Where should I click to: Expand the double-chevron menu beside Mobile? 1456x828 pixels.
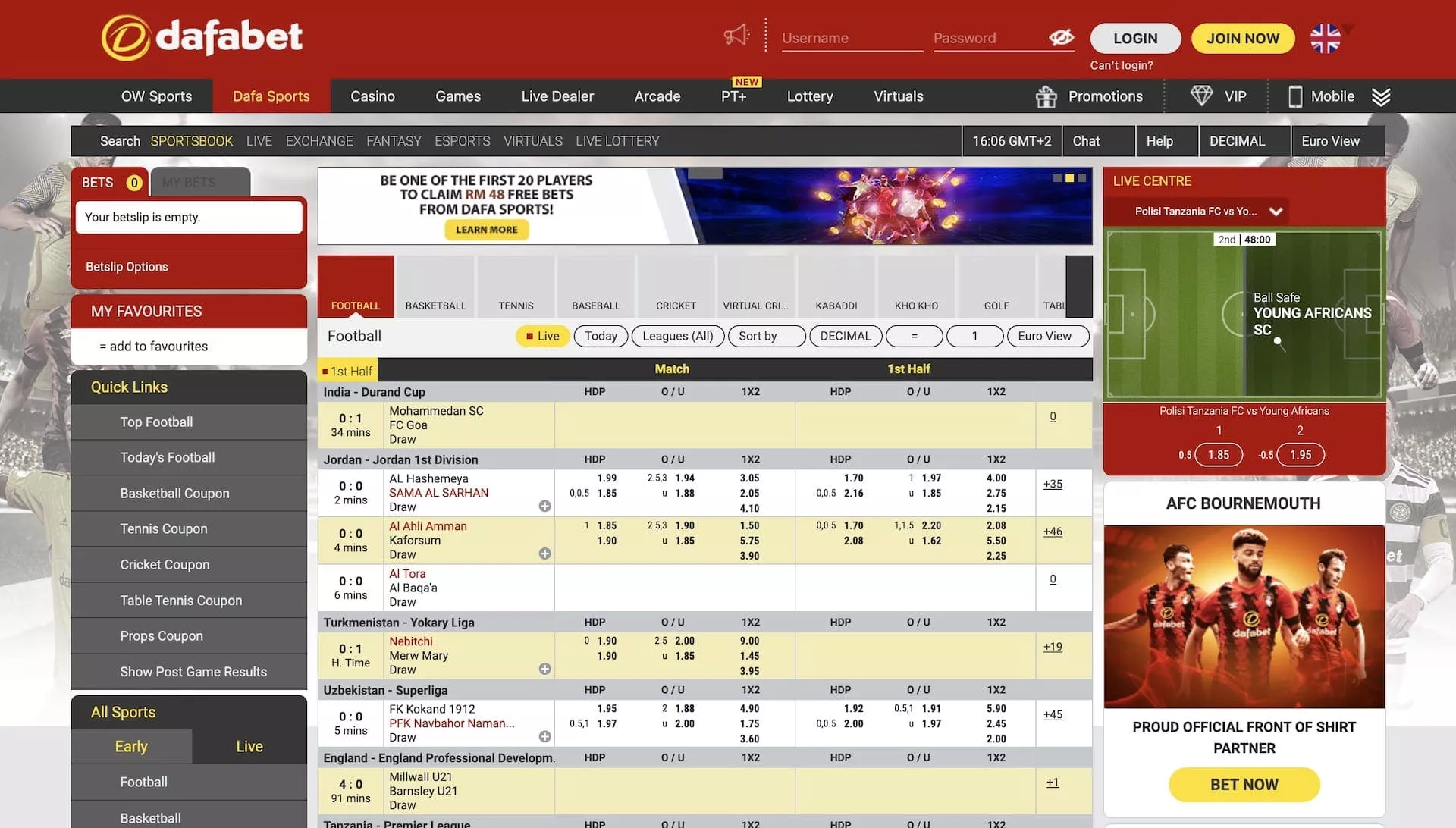[x=1381, y=96]
